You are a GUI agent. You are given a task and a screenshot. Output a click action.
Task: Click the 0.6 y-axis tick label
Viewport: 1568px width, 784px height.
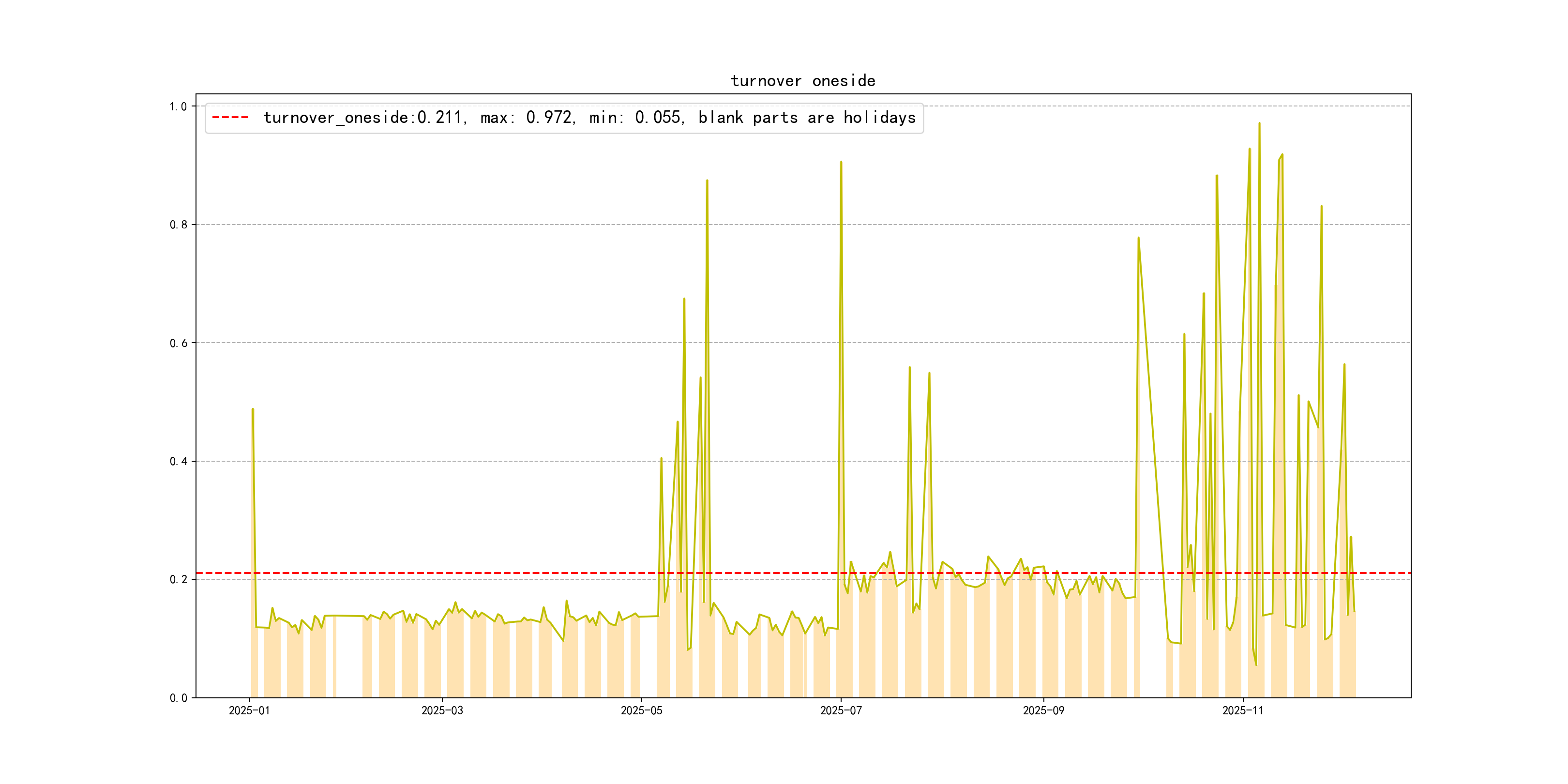click(x=178, y=343)
